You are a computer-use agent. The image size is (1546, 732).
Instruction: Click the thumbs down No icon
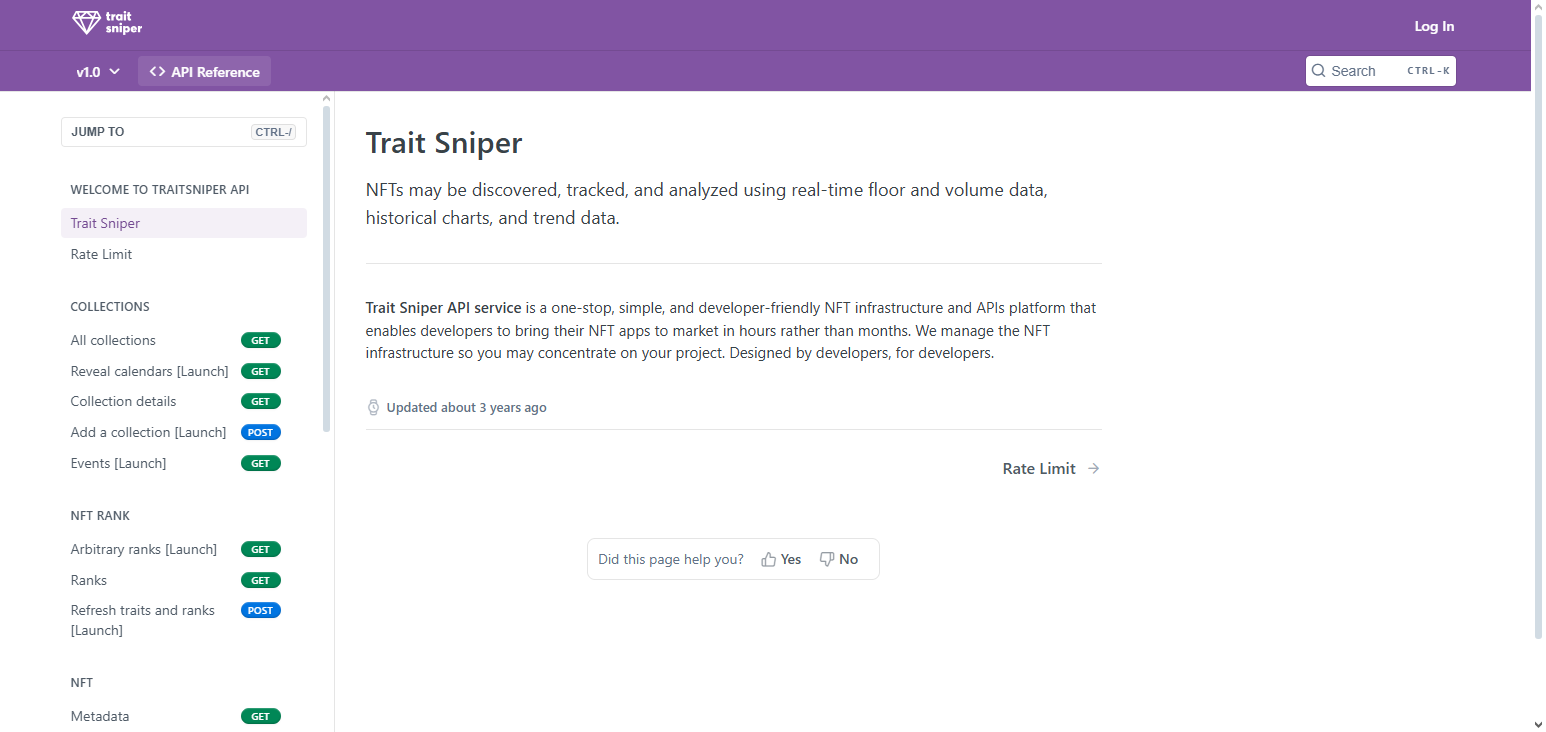click(x=827, y=560)
